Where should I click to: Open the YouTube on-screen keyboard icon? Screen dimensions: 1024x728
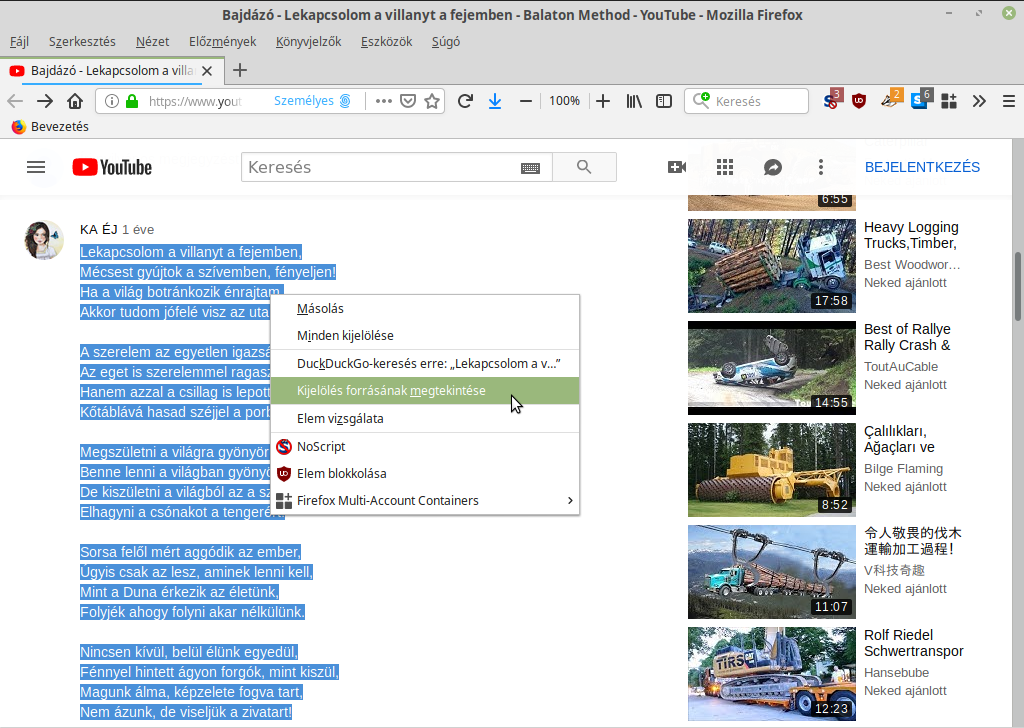click(530, 168)
